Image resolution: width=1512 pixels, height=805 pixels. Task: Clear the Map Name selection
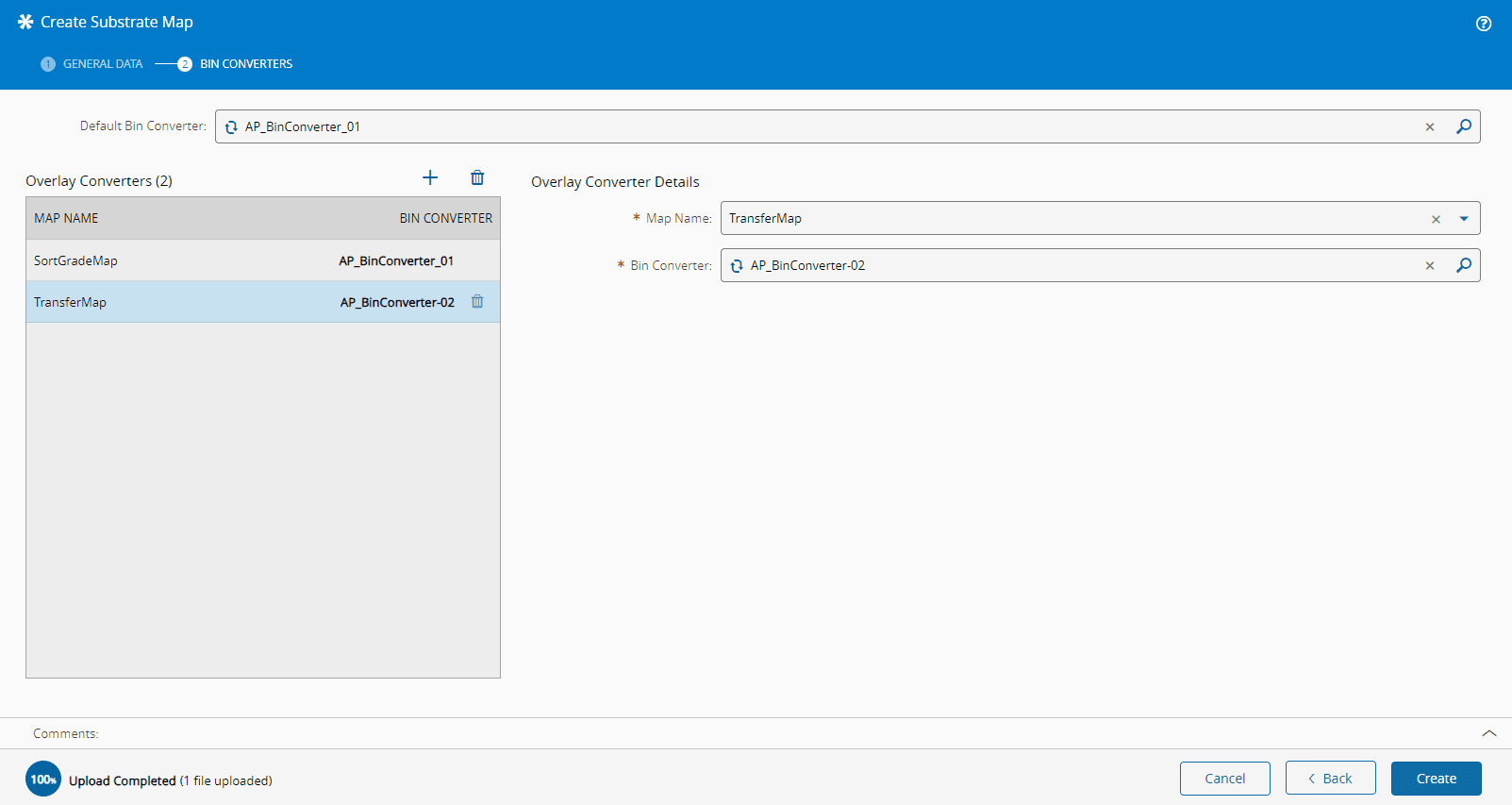1436,219
